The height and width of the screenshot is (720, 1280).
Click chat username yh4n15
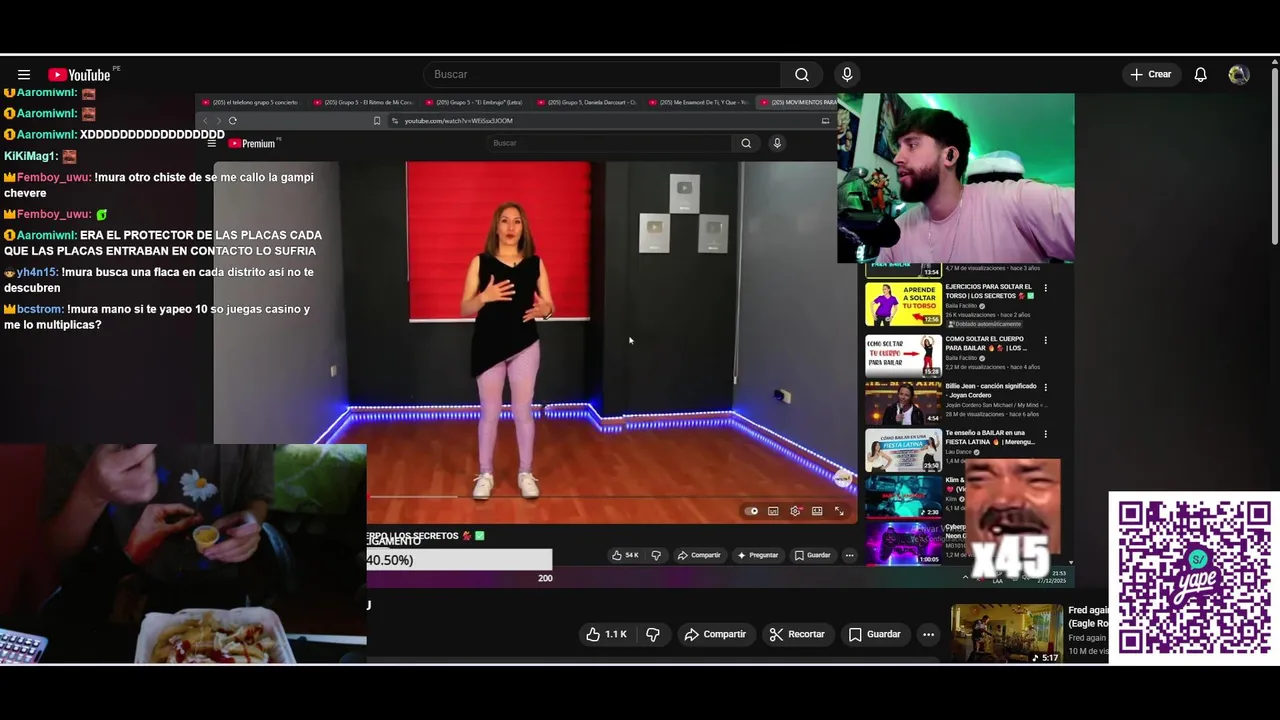pos(37,272)
